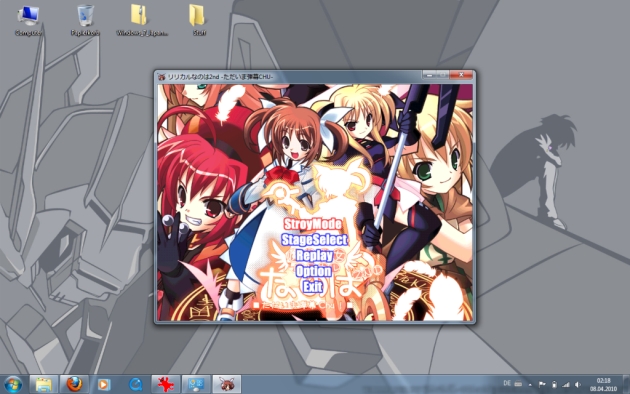Launch Windows Media Player from taskbar
Viewport: 630px width, 394px height.
[104, 384]
